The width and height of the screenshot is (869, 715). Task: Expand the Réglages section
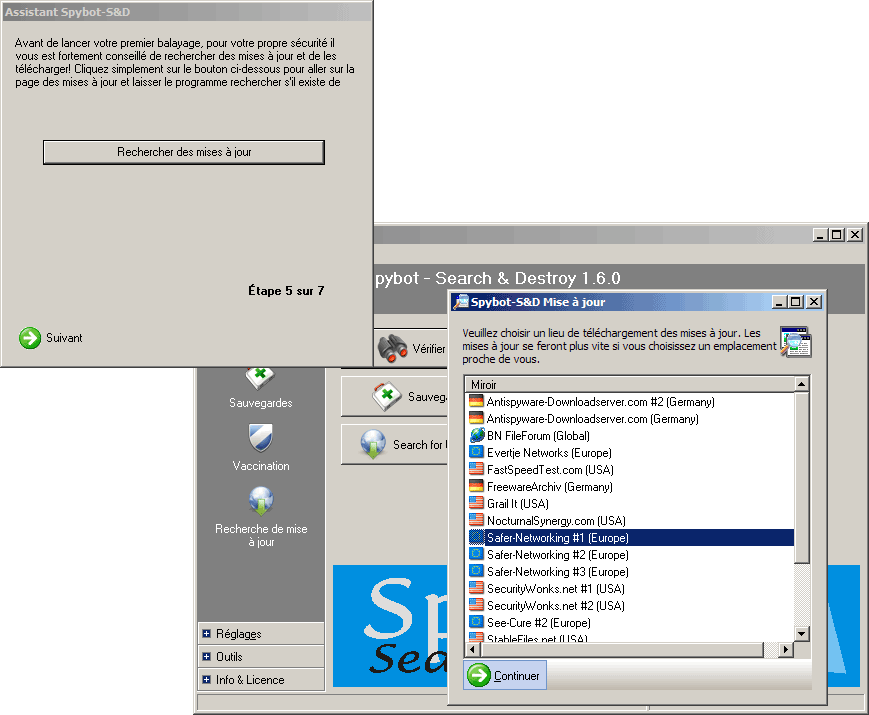coord(207,634)
